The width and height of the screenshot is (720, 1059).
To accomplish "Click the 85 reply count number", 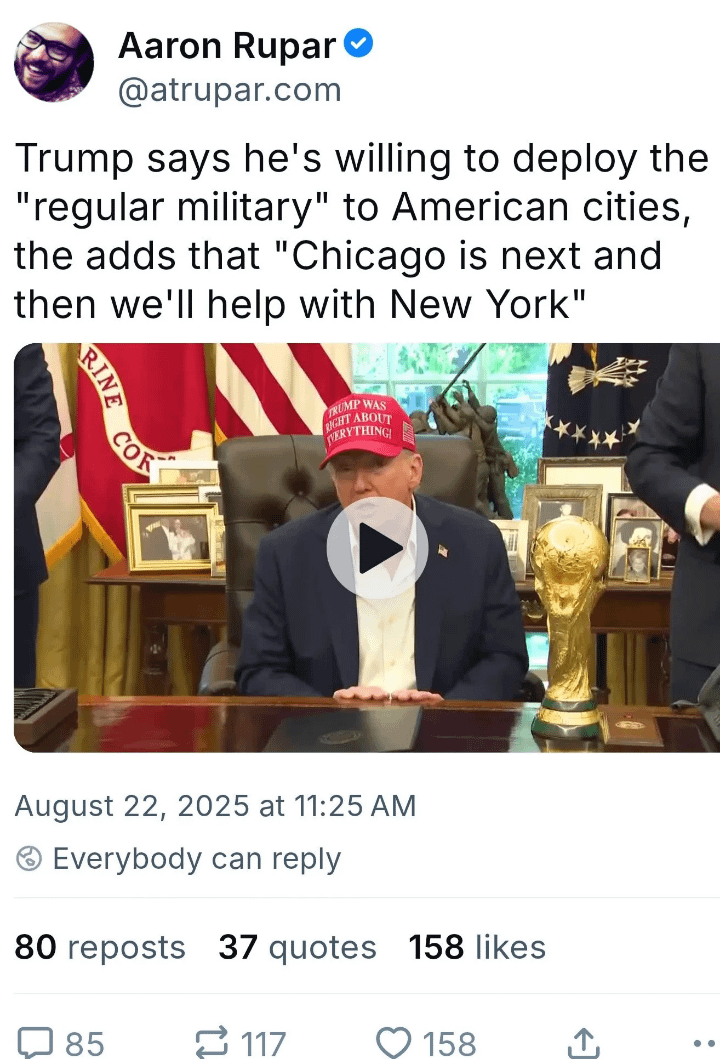I will click(x=85, y=1043).
